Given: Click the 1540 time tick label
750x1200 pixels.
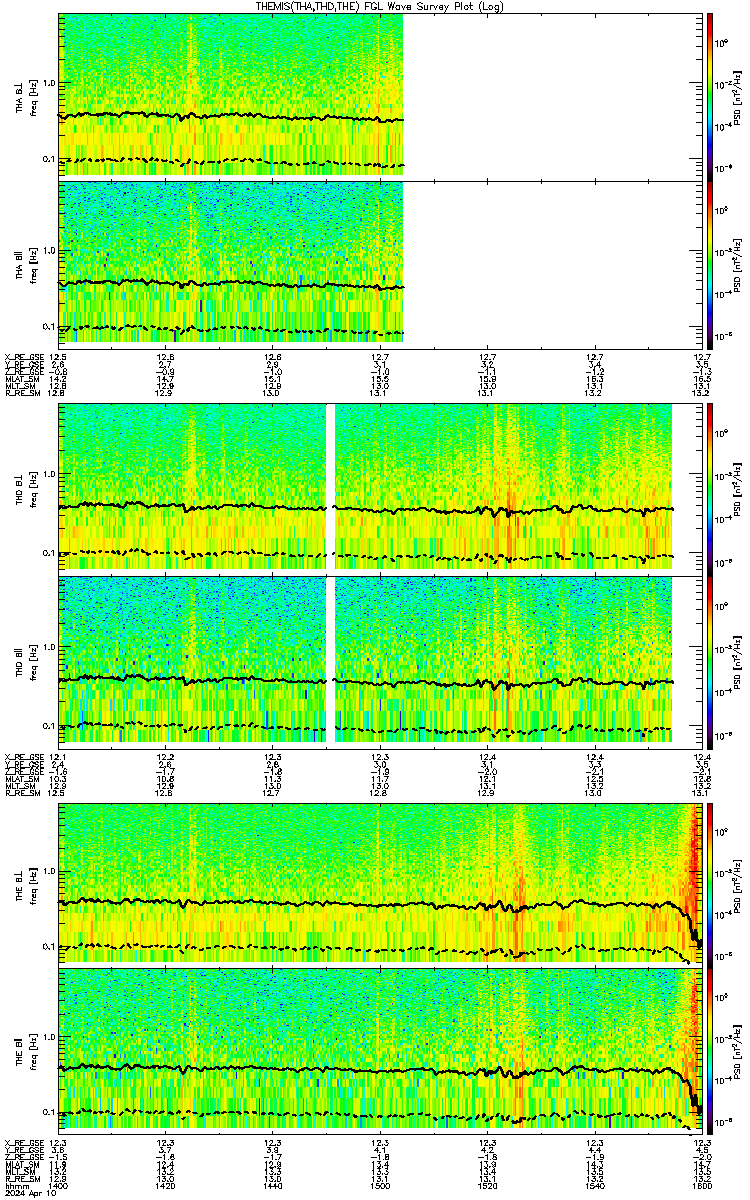Looking at the screenshot, I should click(594, 1186).
